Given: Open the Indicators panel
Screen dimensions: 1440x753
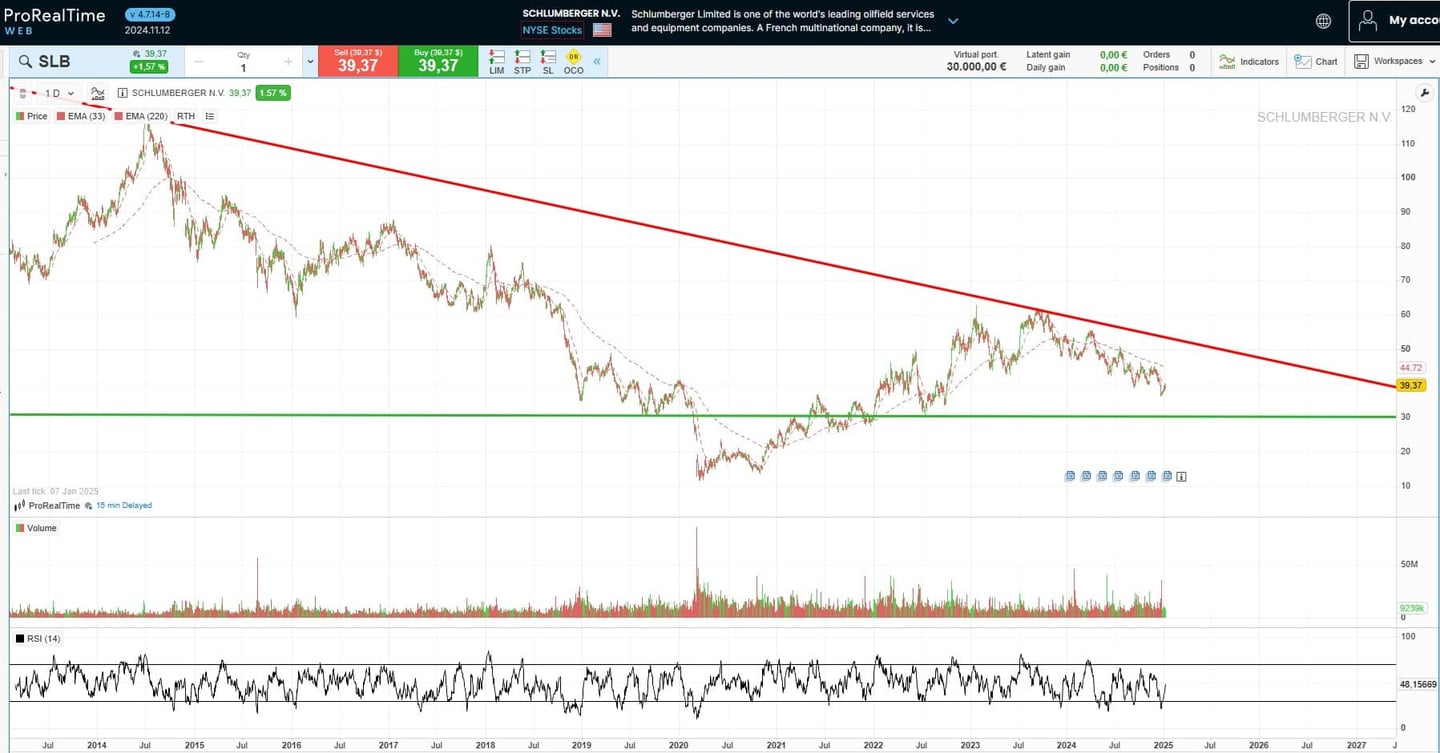Looking at the screenshot, I should click(x=1247, y=61).
